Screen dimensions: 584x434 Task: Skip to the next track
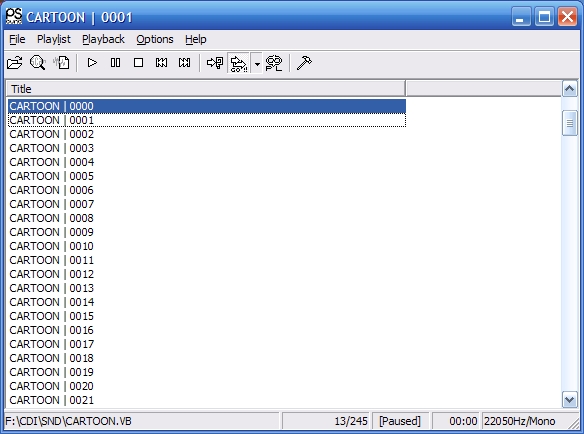pos(184,63)
